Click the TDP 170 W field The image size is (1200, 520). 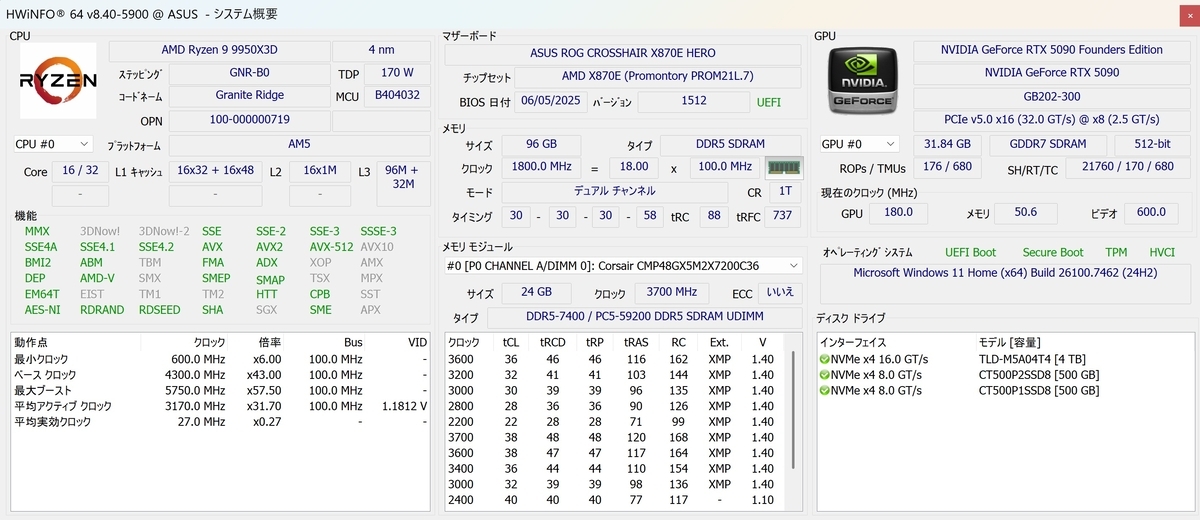point(396,73)
